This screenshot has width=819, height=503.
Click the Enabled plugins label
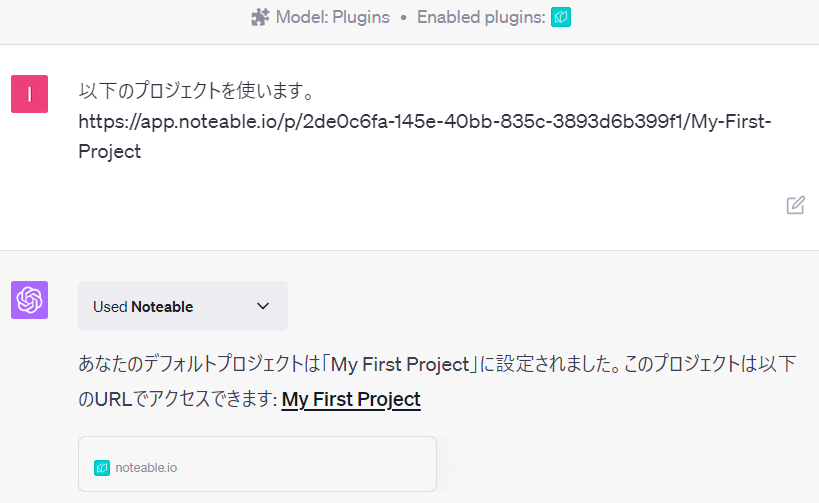point(480,17)
